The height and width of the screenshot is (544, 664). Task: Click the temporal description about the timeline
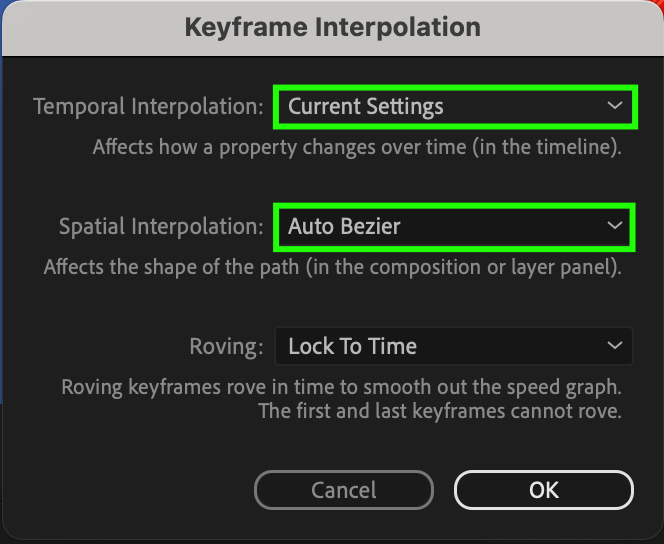tap(357, 148)
